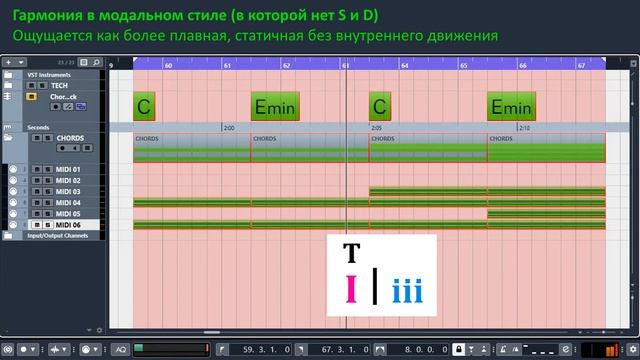Click the 2:05 mark on Seconds ruler
Viewport: 640px width, 360px height.
[376, 128]
